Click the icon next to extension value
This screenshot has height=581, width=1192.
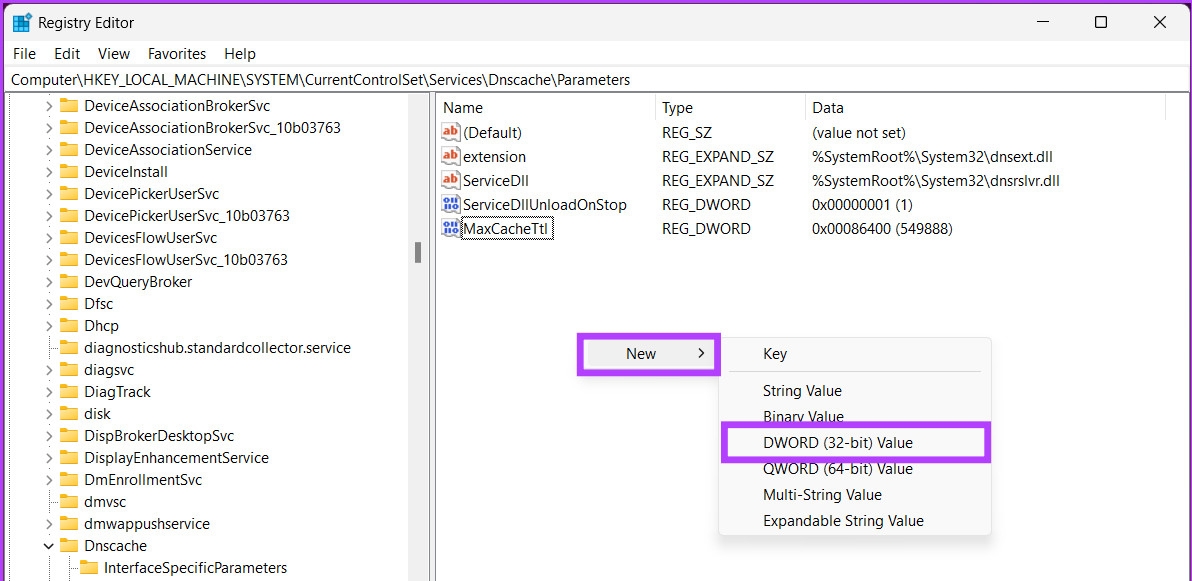(x=451, y=156)
